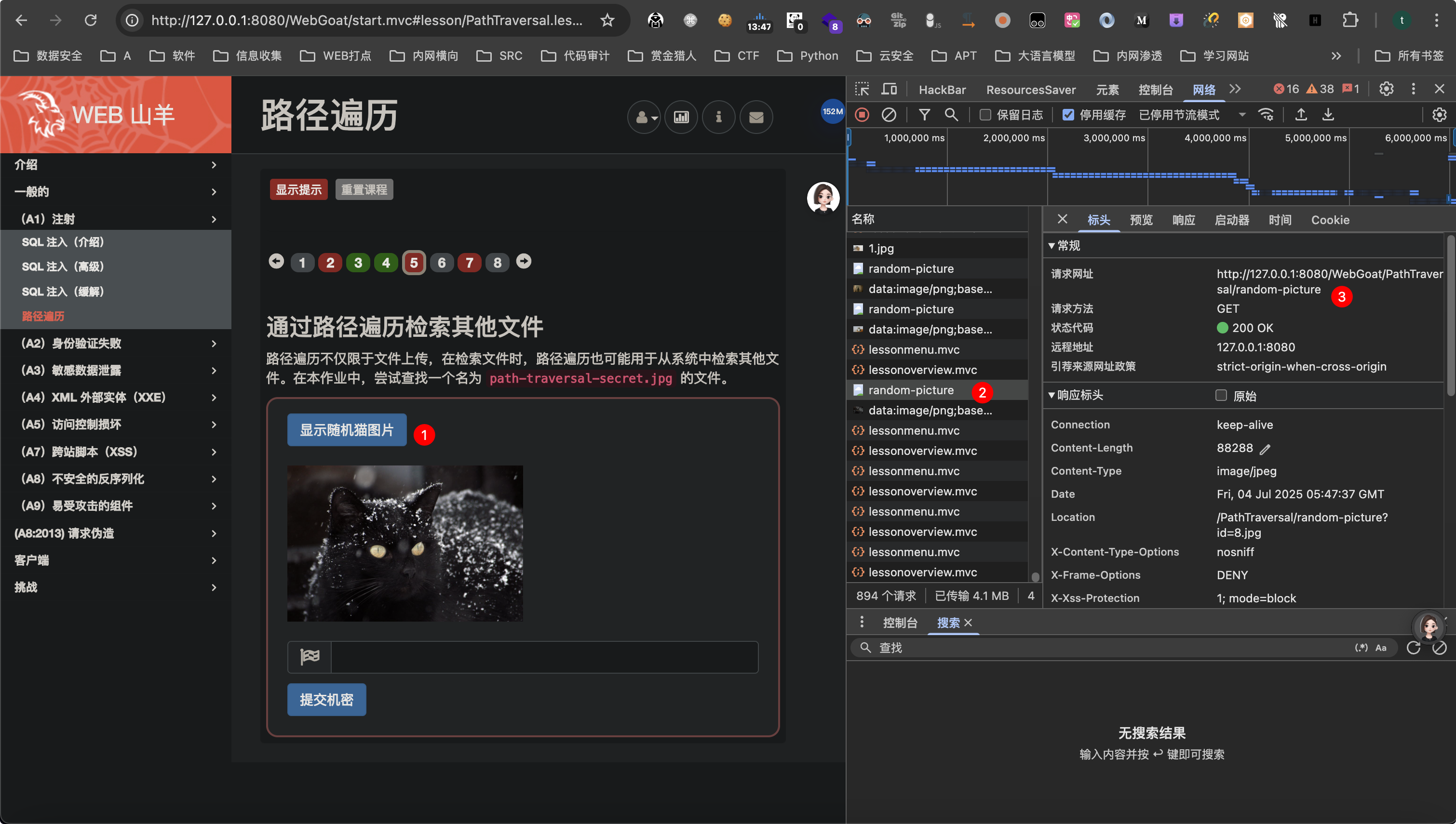Select the inspect element picker icon

[862, 90]
